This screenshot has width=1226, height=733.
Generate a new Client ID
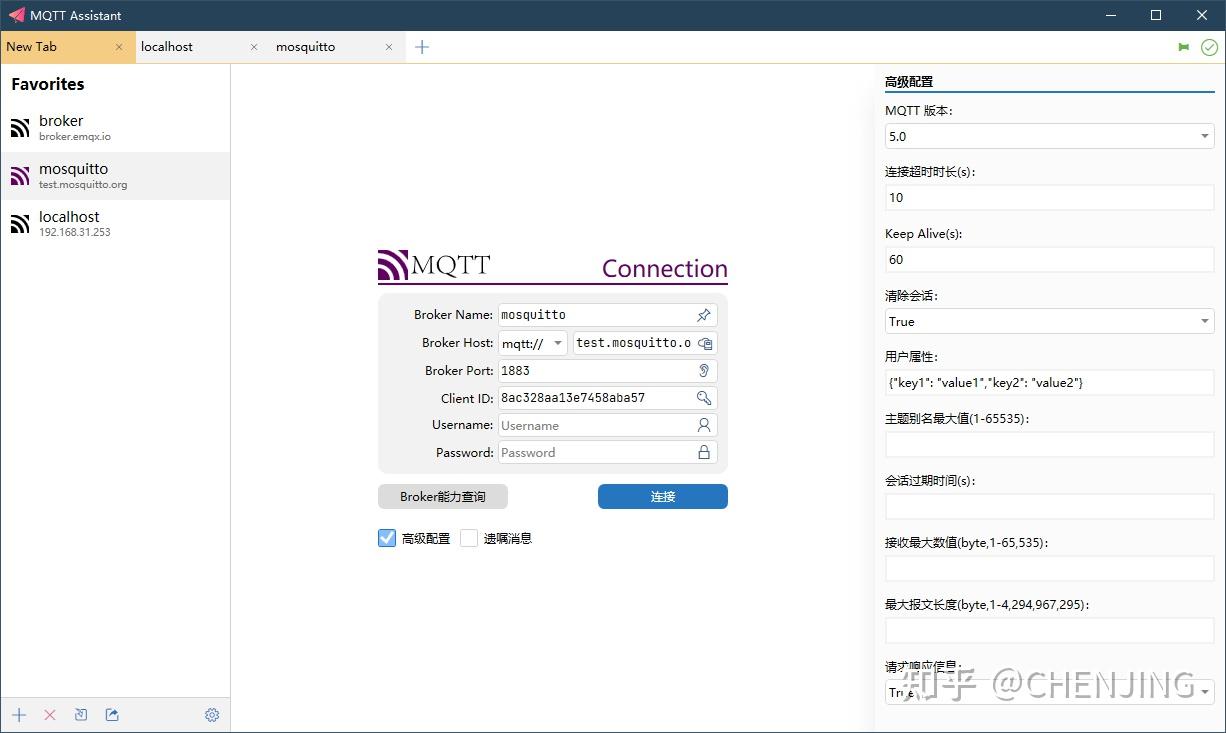705,398
